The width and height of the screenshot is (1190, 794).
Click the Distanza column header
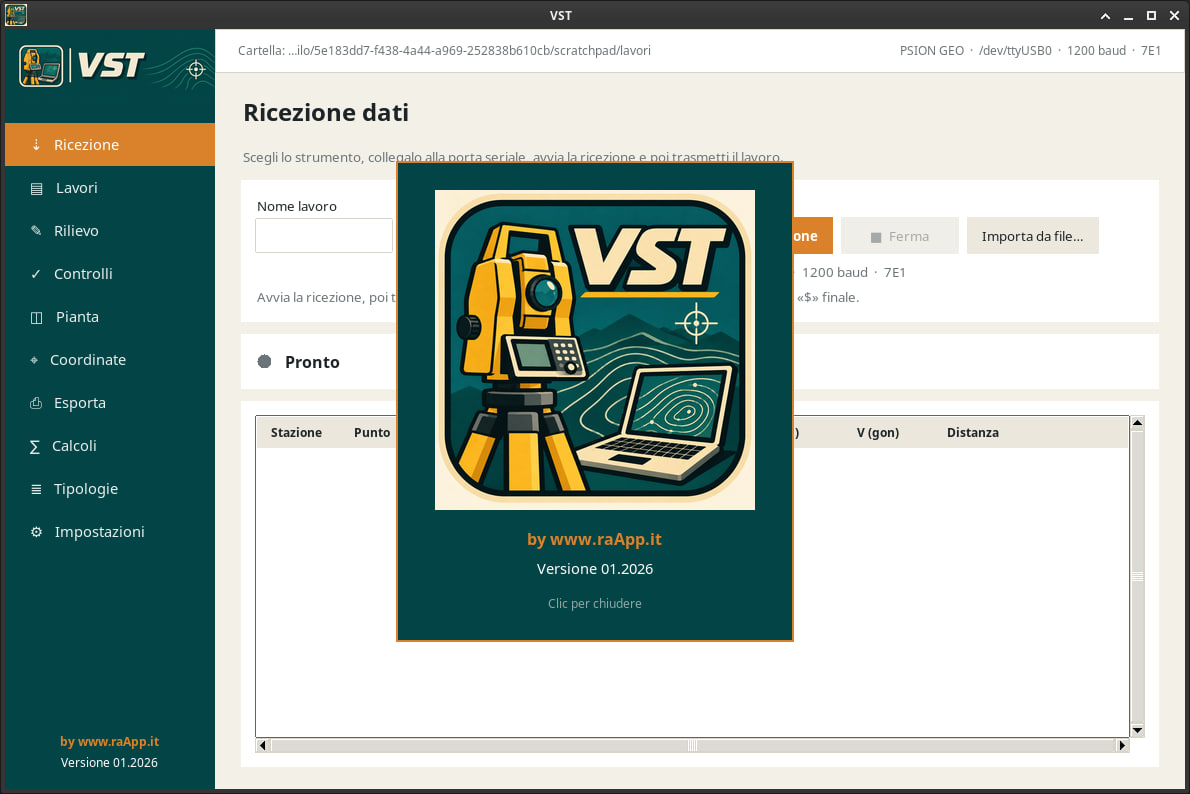pos(973,433)
